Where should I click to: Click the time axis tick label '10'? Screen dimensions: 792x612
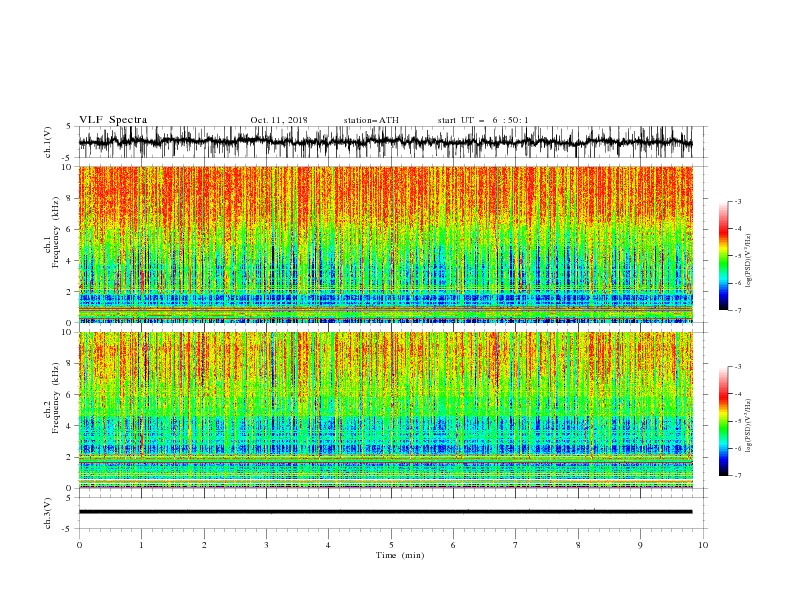(703, 545)
